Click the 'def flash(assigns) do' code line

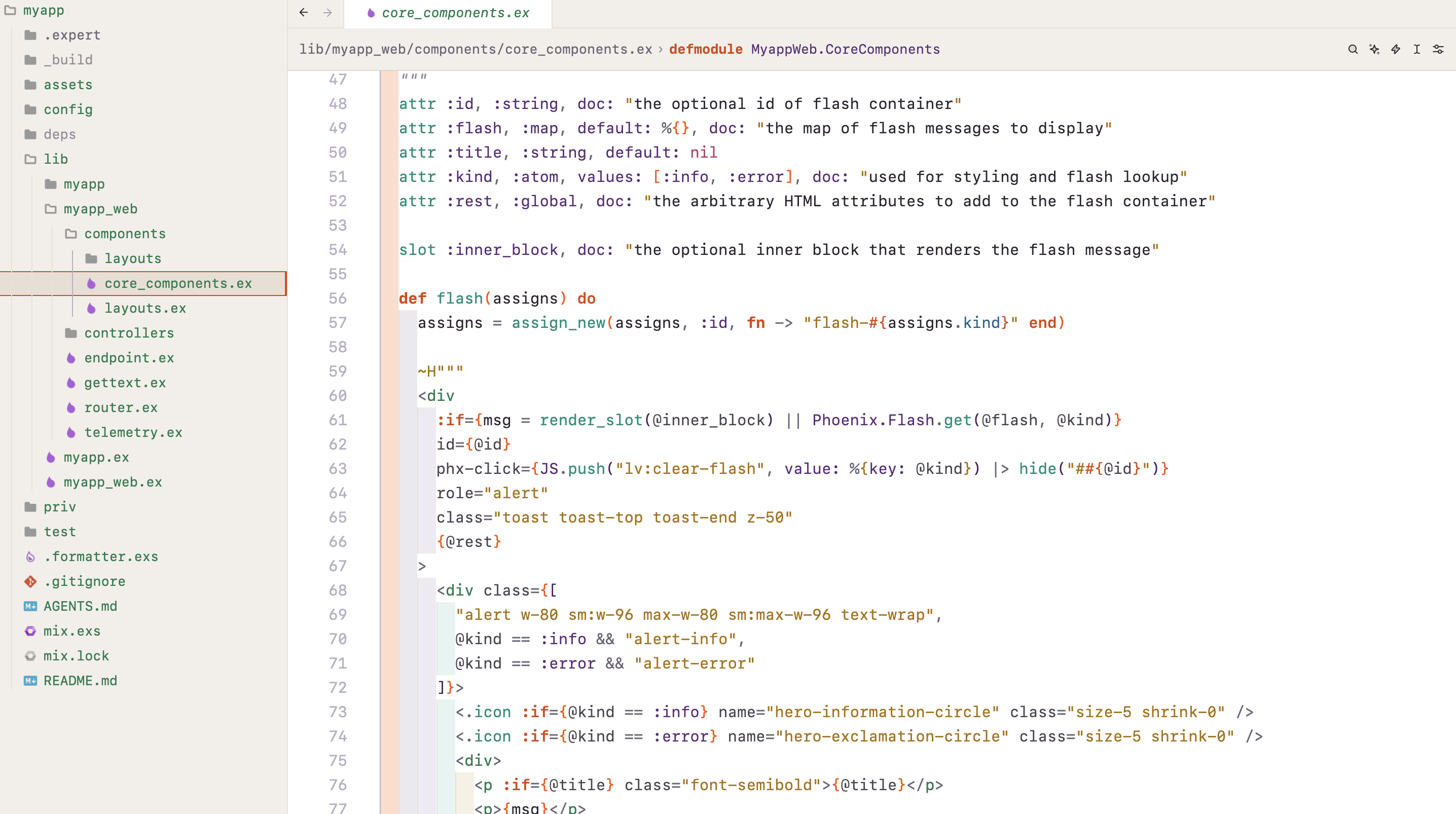(497, 299)
